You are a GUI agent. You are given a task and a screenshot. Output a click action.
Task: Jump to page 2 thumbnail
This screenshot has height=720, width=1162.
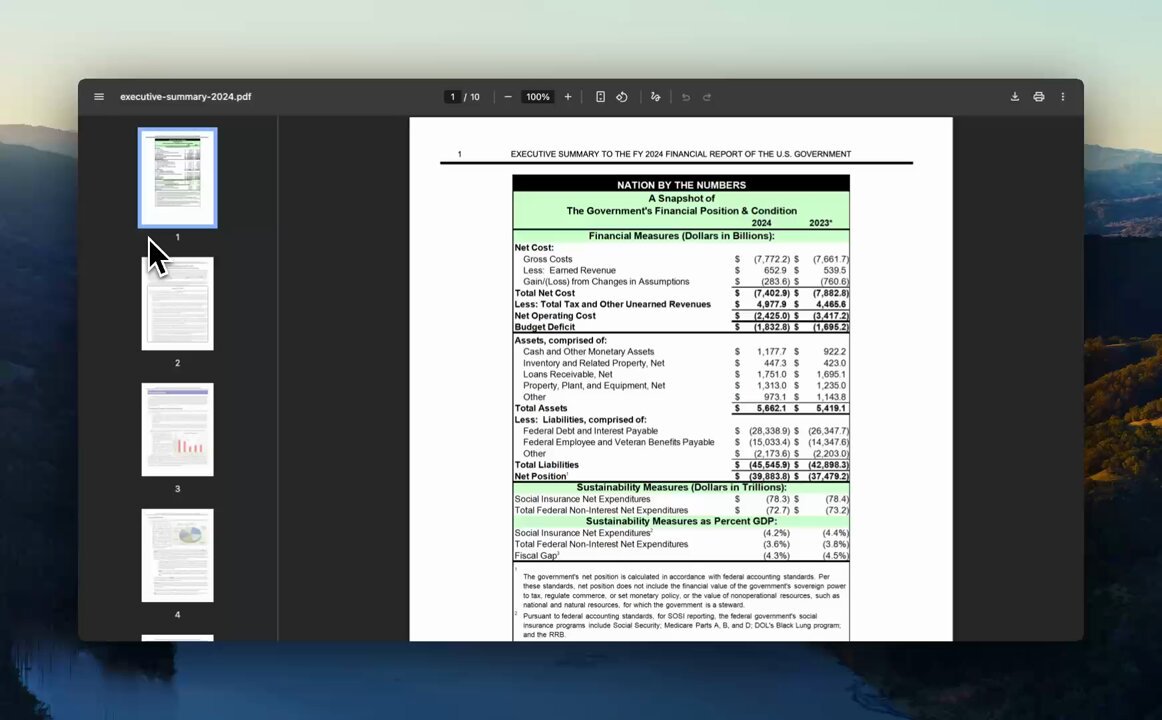pos(177,304)
